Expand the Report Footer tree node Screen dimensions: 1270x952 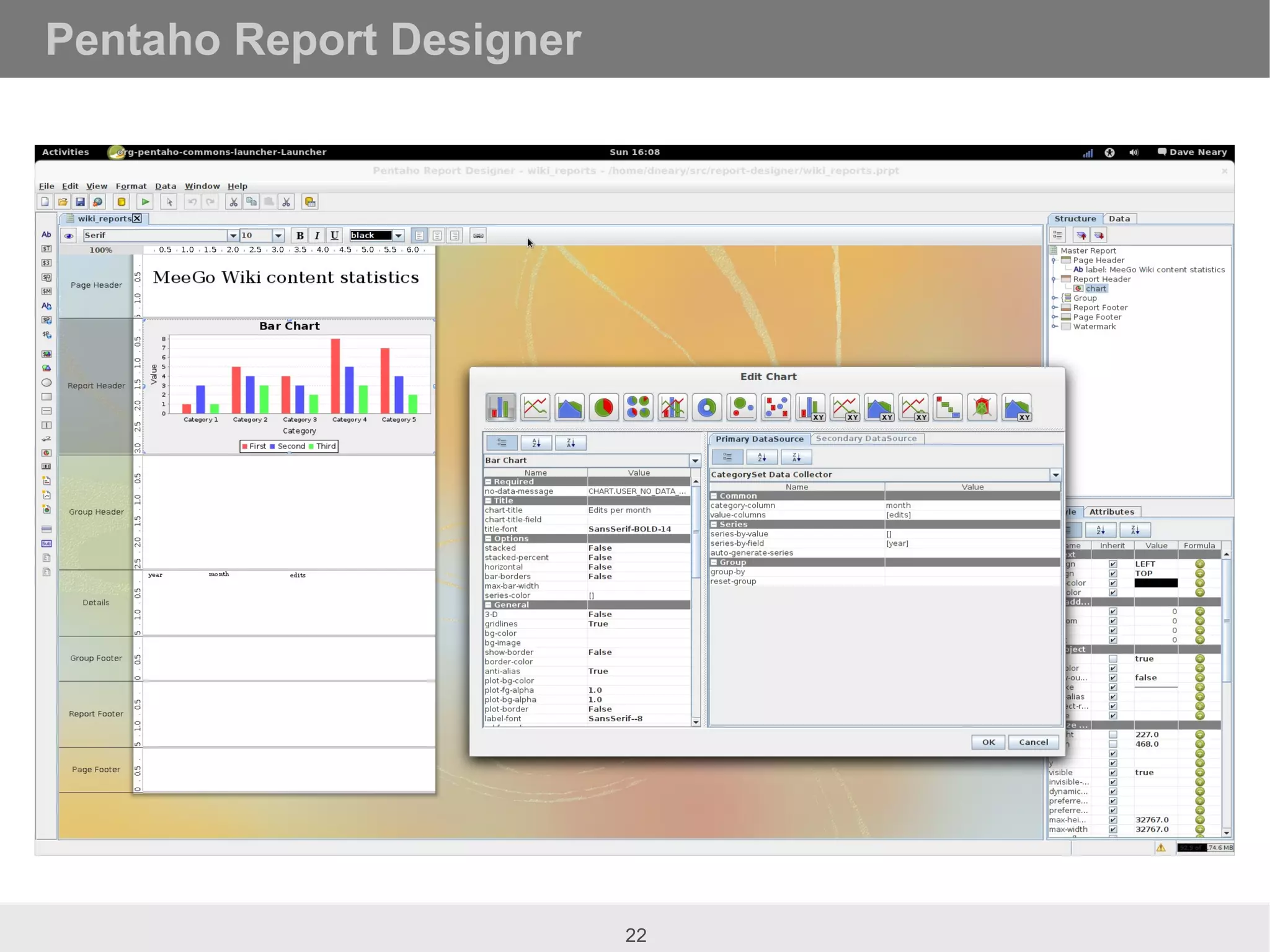(1054, 308)
